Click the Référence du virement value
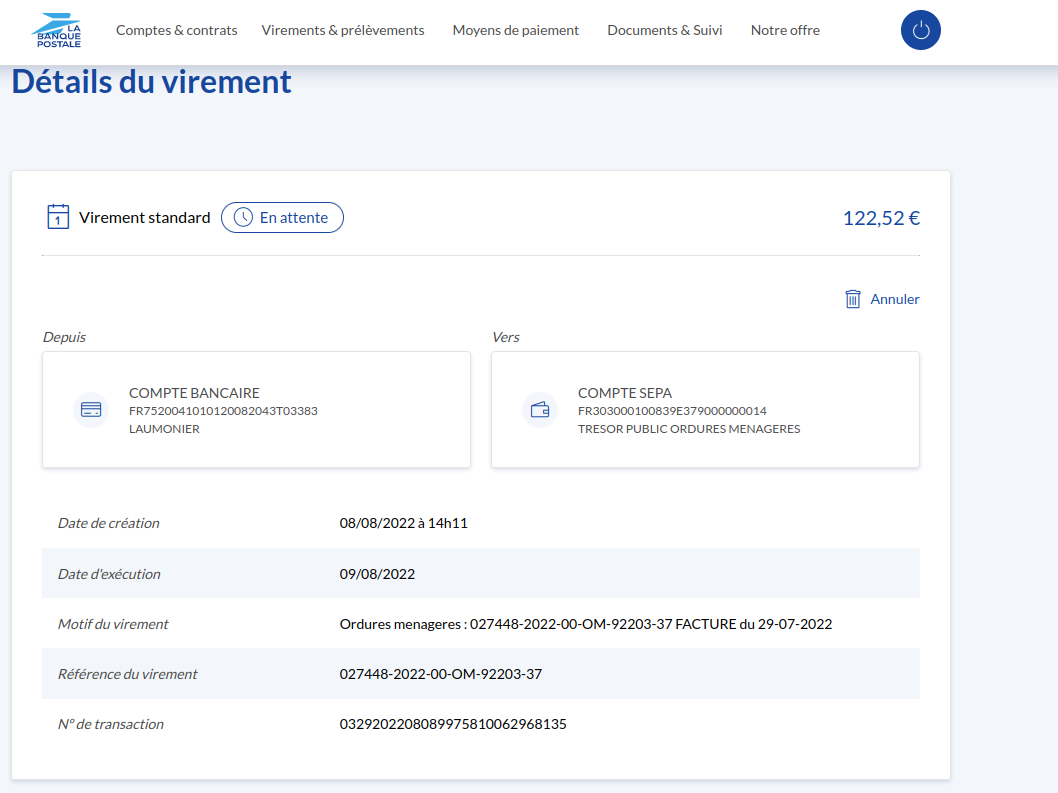1058x793 pixels. (x=441, y=674)
